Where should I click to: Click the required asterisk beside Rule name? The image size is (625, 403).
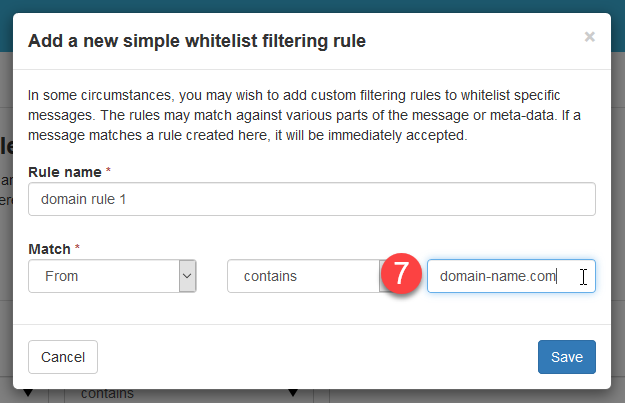[108, 172]
